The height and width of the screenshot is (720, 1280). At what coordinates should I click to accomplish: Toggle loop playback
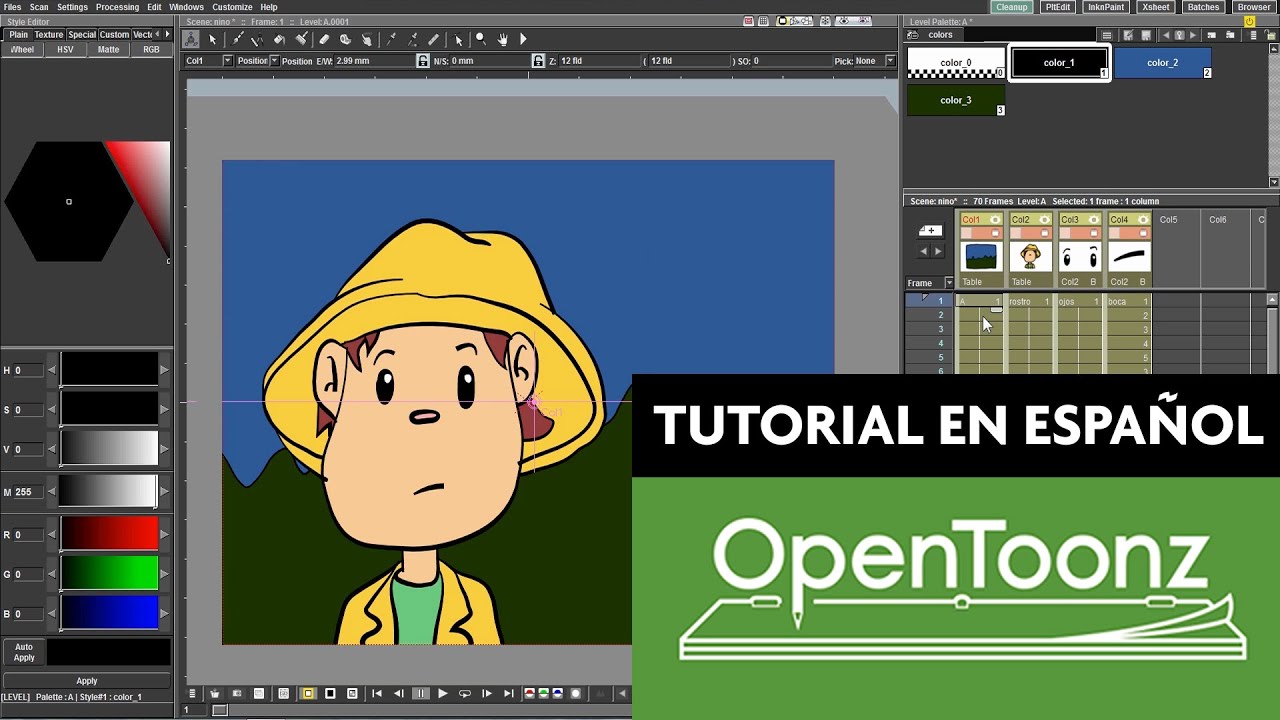click(465, 693)
